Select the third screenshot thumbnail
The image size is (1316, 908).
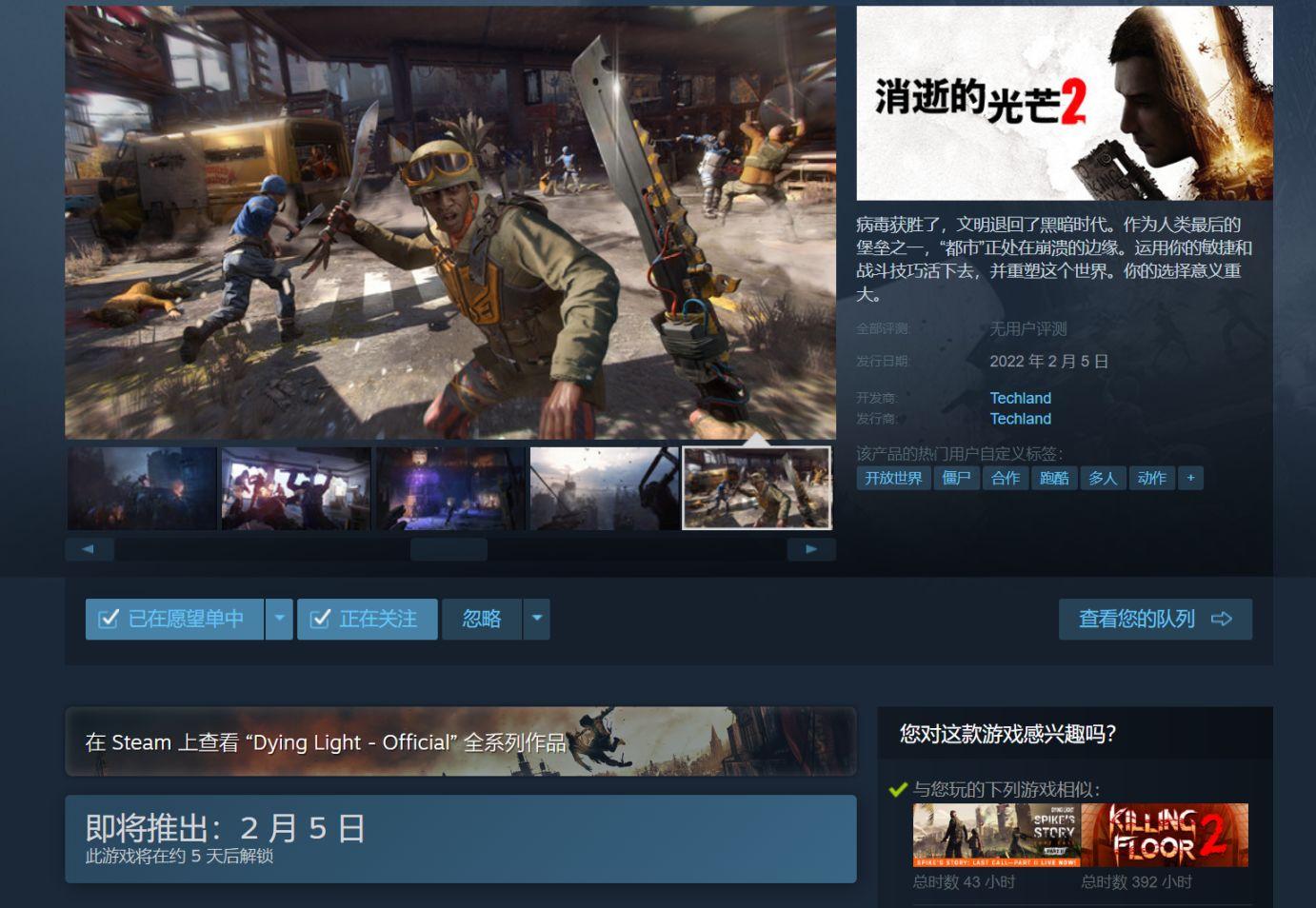(450, 488)
